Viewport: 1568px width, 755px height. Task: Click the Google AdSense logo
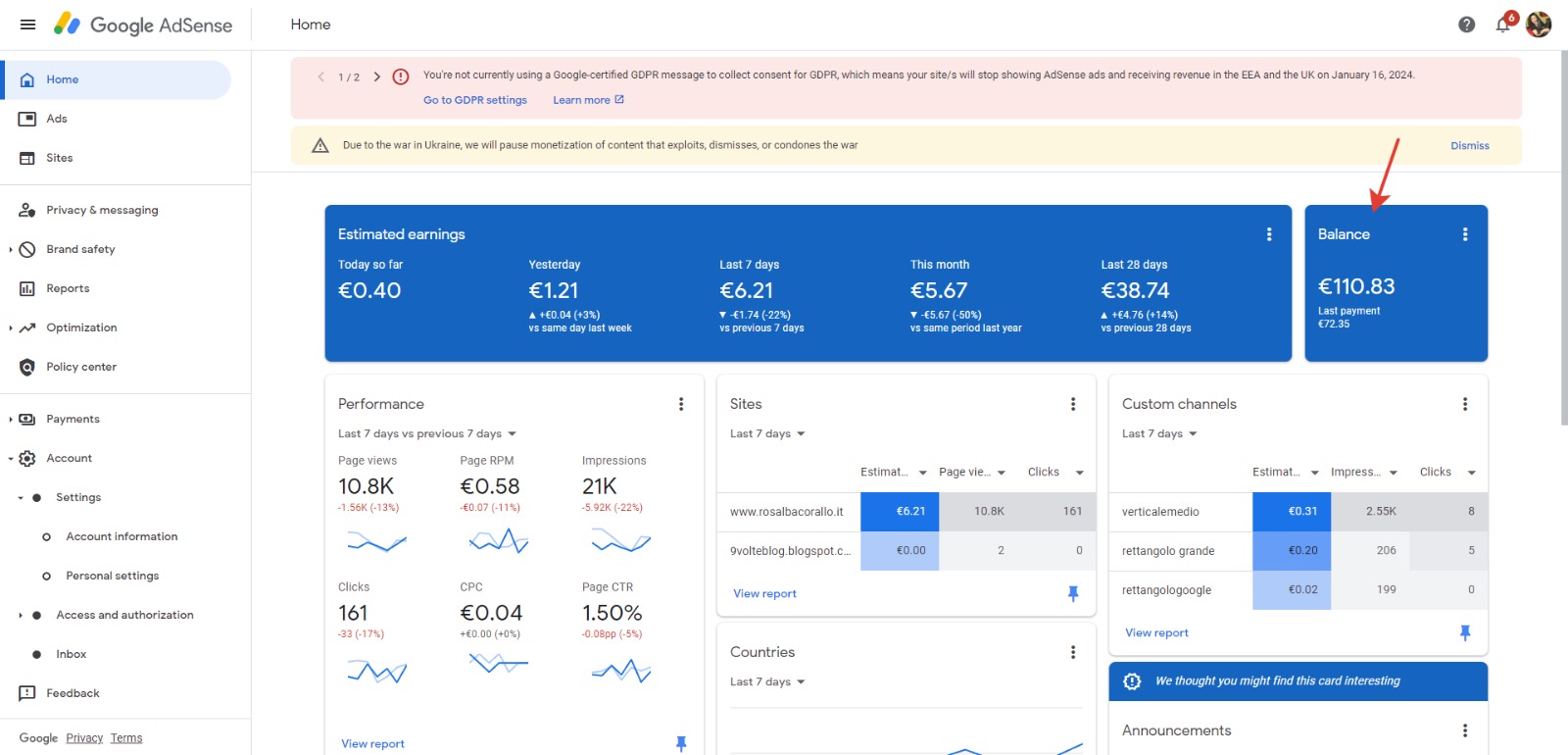pyautogui.click(x=143, y=25)
